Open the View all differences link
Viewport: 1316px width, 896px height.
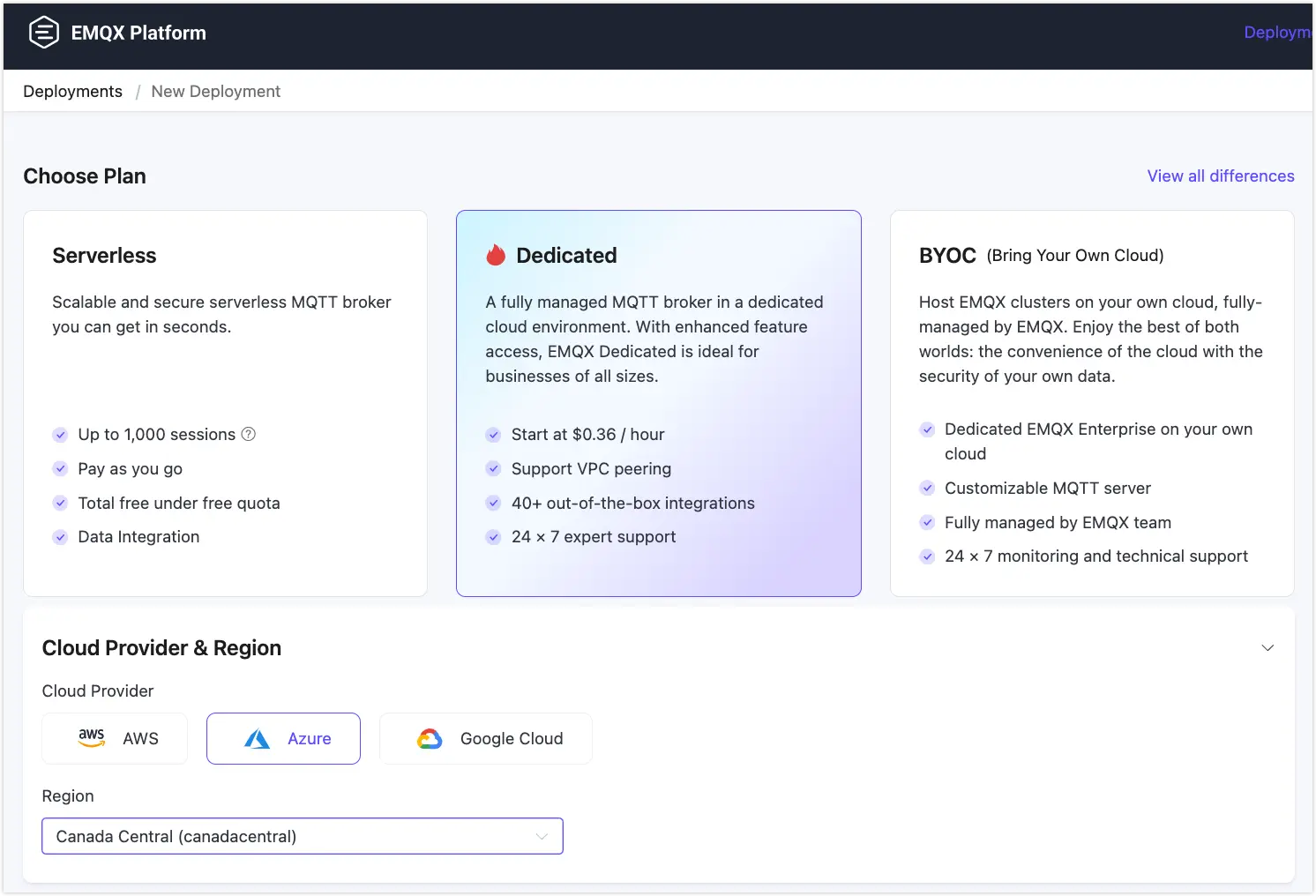pos(1220,176)
